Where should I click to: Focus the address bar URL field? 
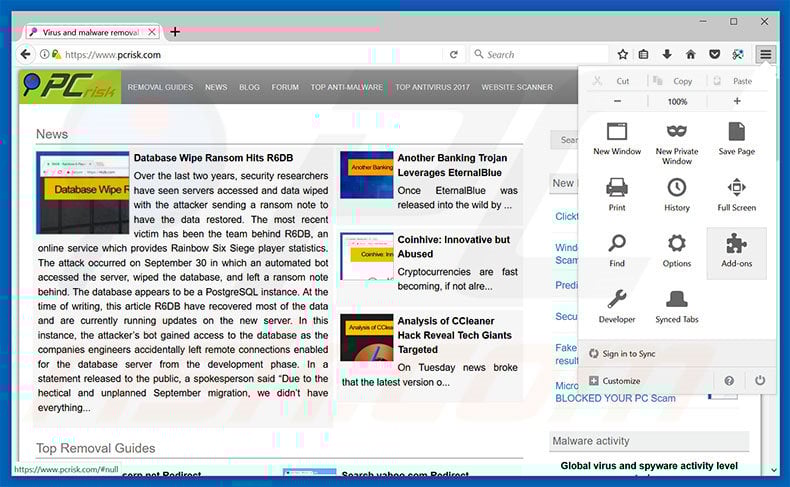[252, 54]
